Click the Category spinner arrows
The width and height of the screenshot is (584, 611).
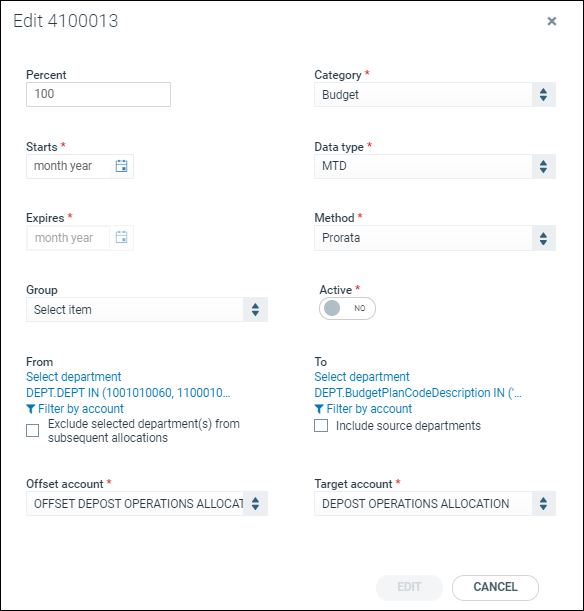543,95
